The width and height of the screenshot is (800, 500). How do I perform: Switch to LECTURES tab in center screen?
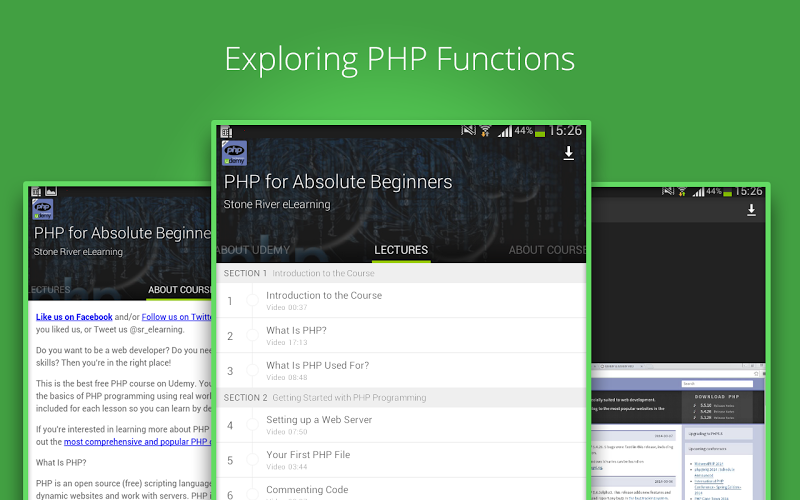coord(401,250)
